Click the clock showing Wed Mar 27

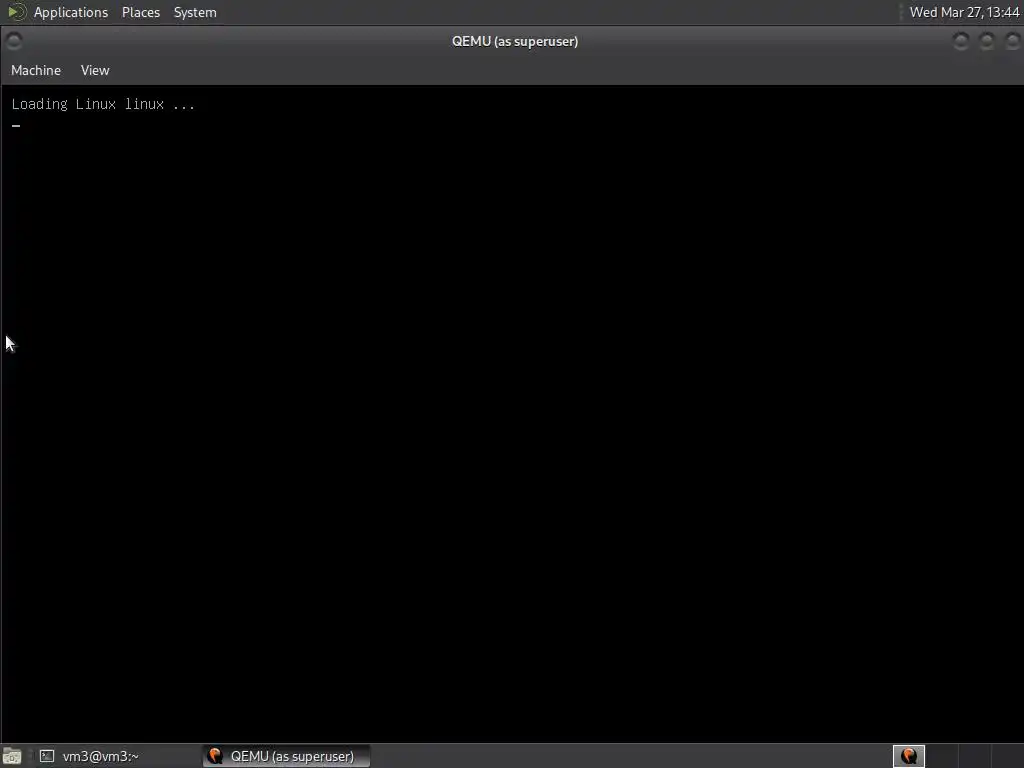(x=964, y=12)
